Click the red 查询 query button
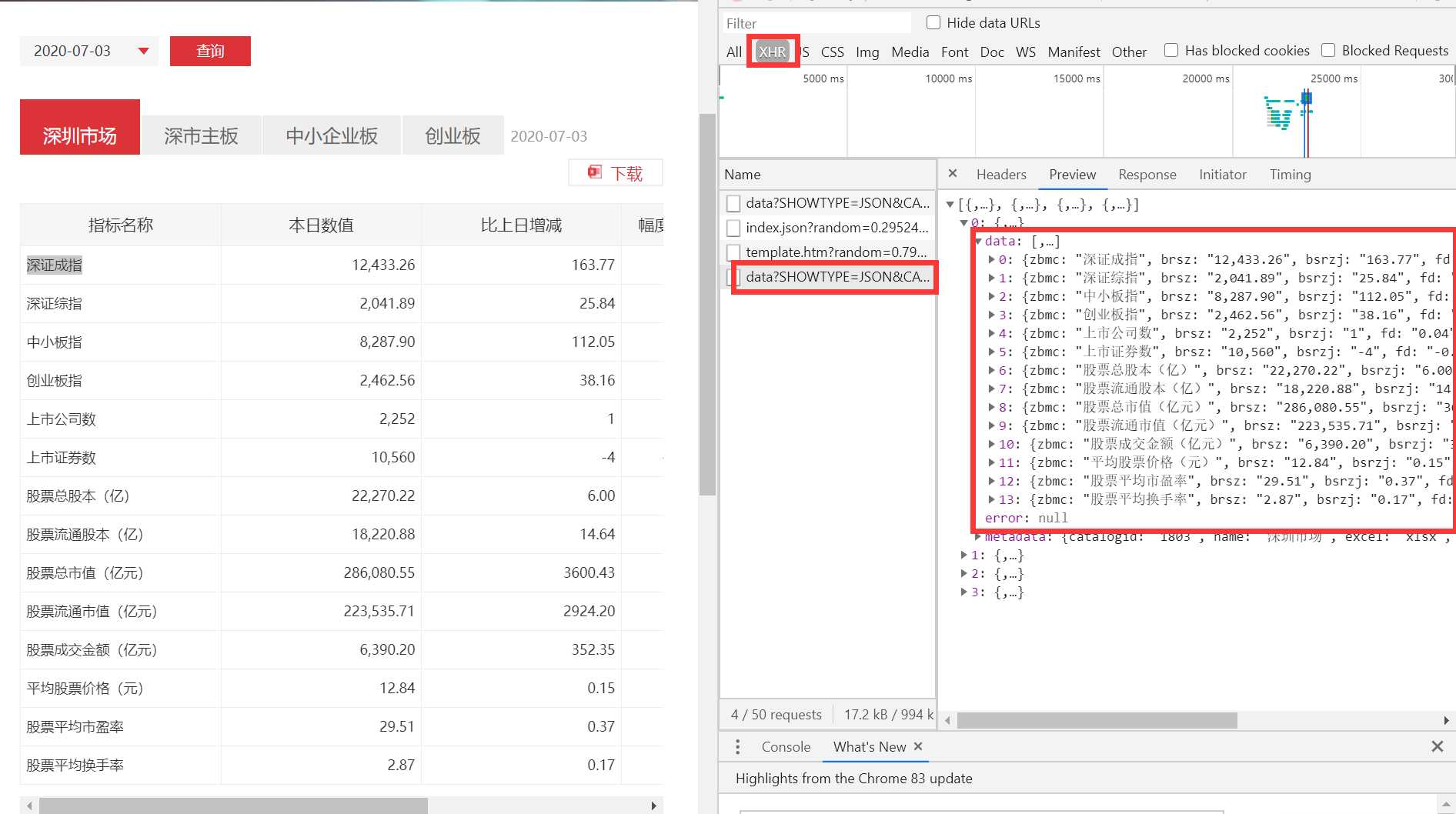 210,51
